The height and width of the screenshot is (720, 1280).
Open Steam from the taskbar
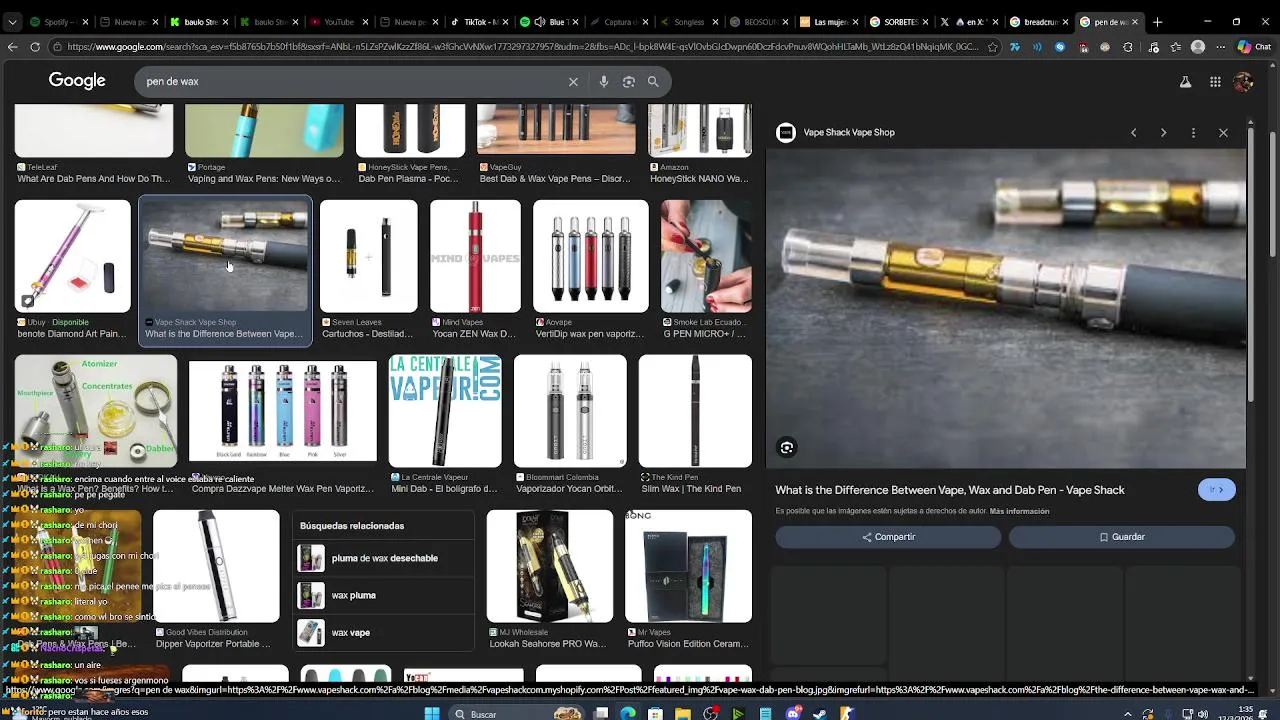[820, 714]
